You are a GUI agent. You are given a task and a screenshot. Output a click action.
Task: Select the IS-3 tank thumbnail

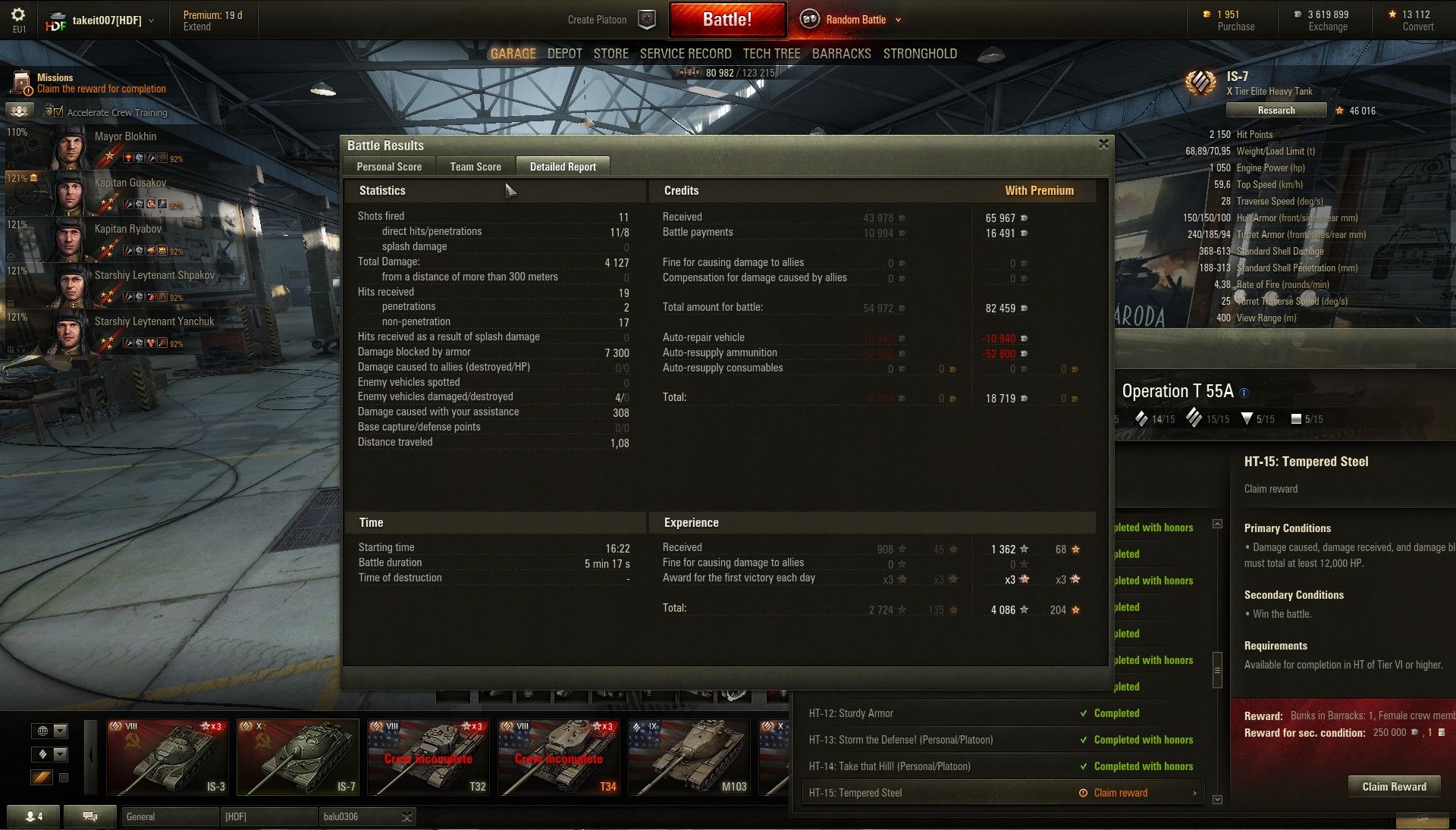click(168, 757)
